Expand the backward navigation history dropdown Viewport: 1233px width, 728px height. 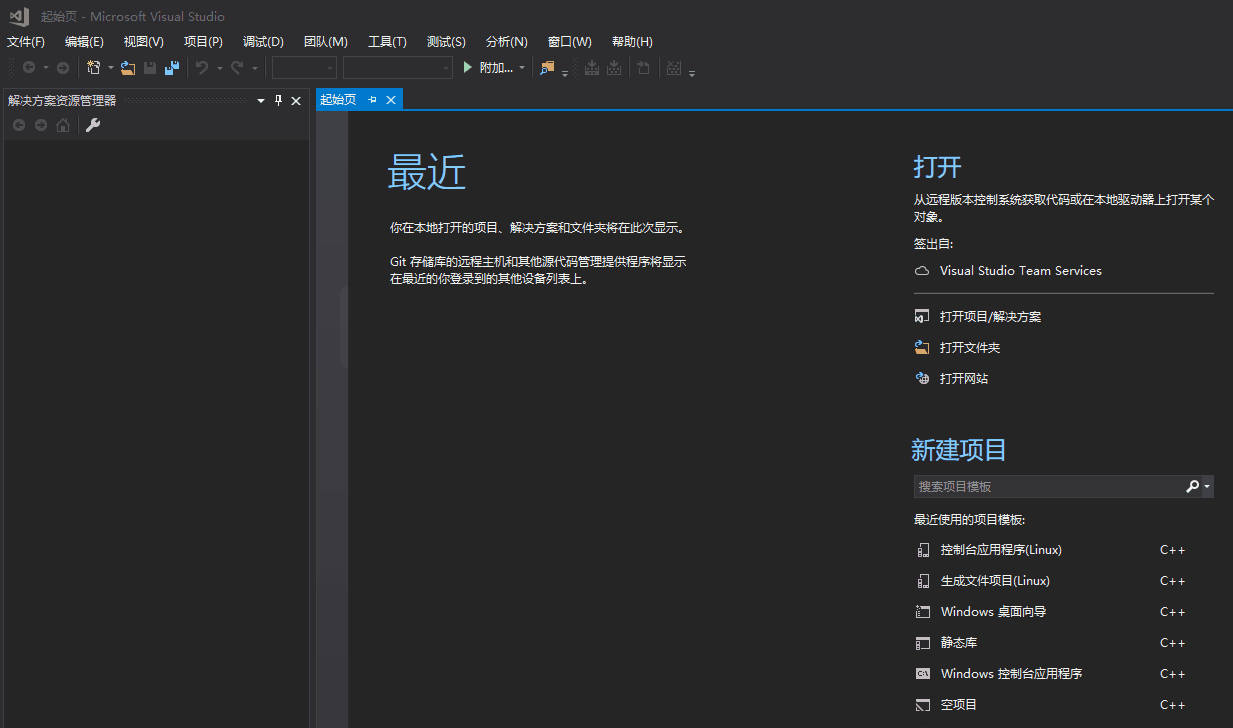click(45, 68)
